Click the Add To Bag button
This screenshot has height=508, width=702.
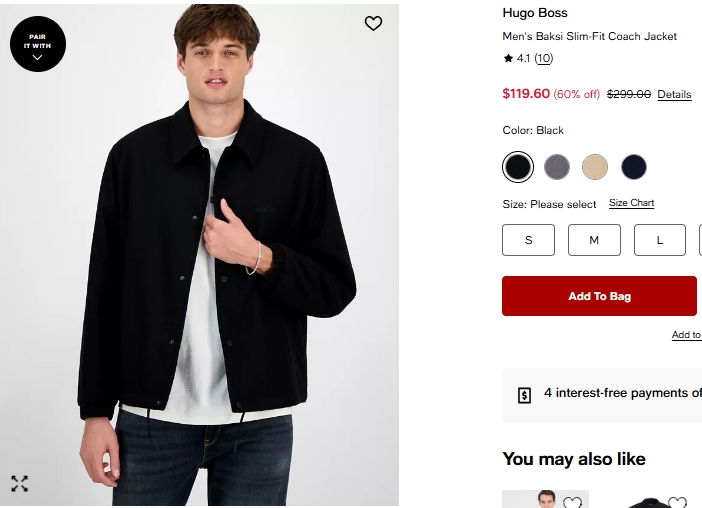point(599,296)
